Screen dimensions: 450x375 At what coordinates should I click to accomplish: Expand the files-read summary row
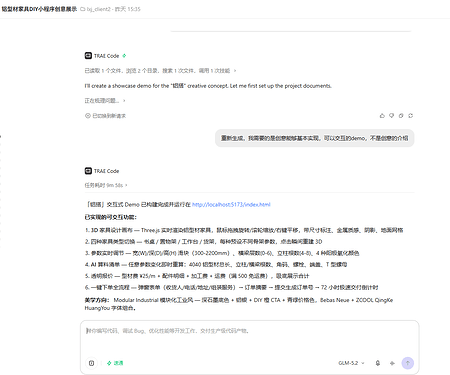(160, 71)
